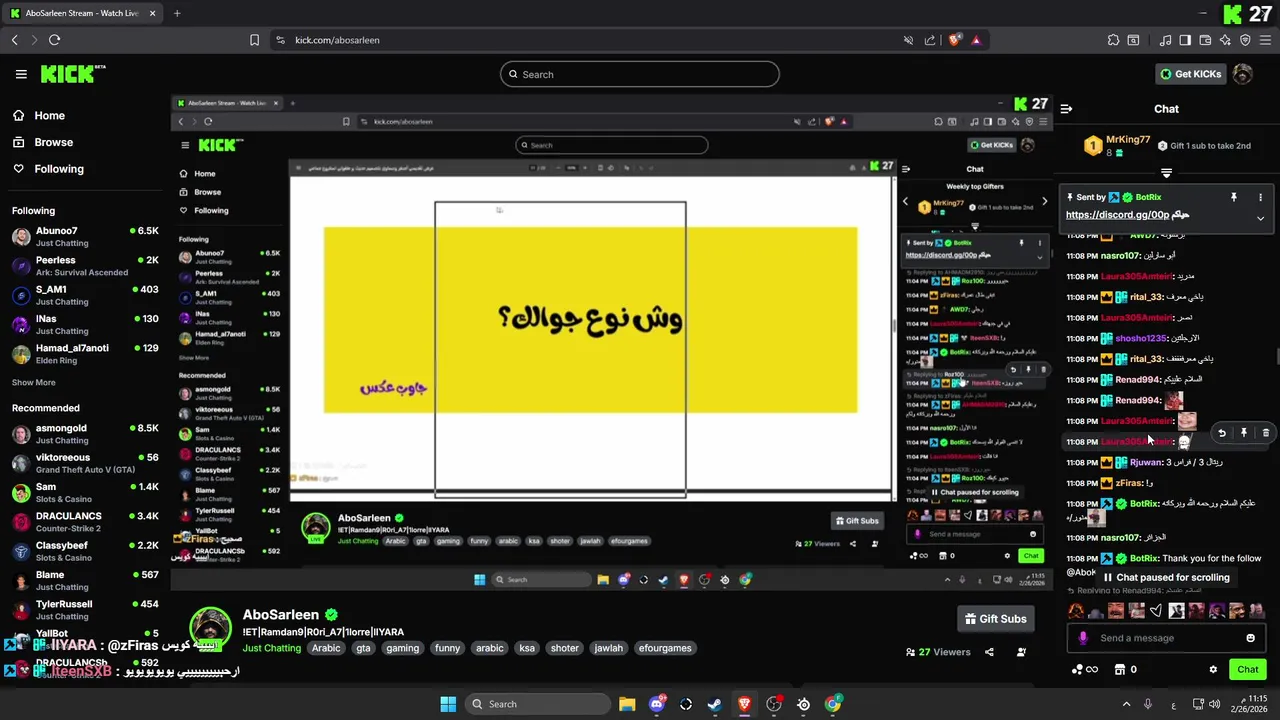
Task: Select the jawlah stream tag
Action: click(608, 648)
